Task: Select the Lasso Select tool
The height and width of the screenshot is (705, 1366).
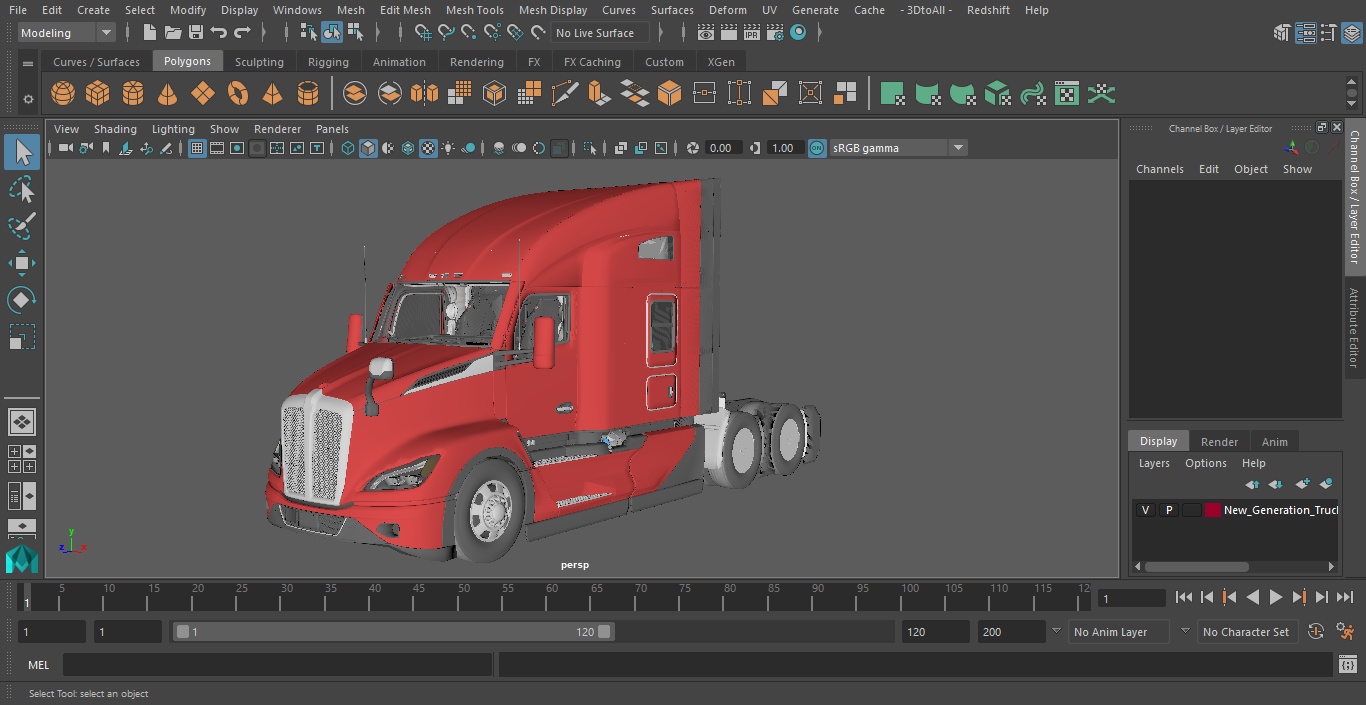Action: tap(21, 190)
